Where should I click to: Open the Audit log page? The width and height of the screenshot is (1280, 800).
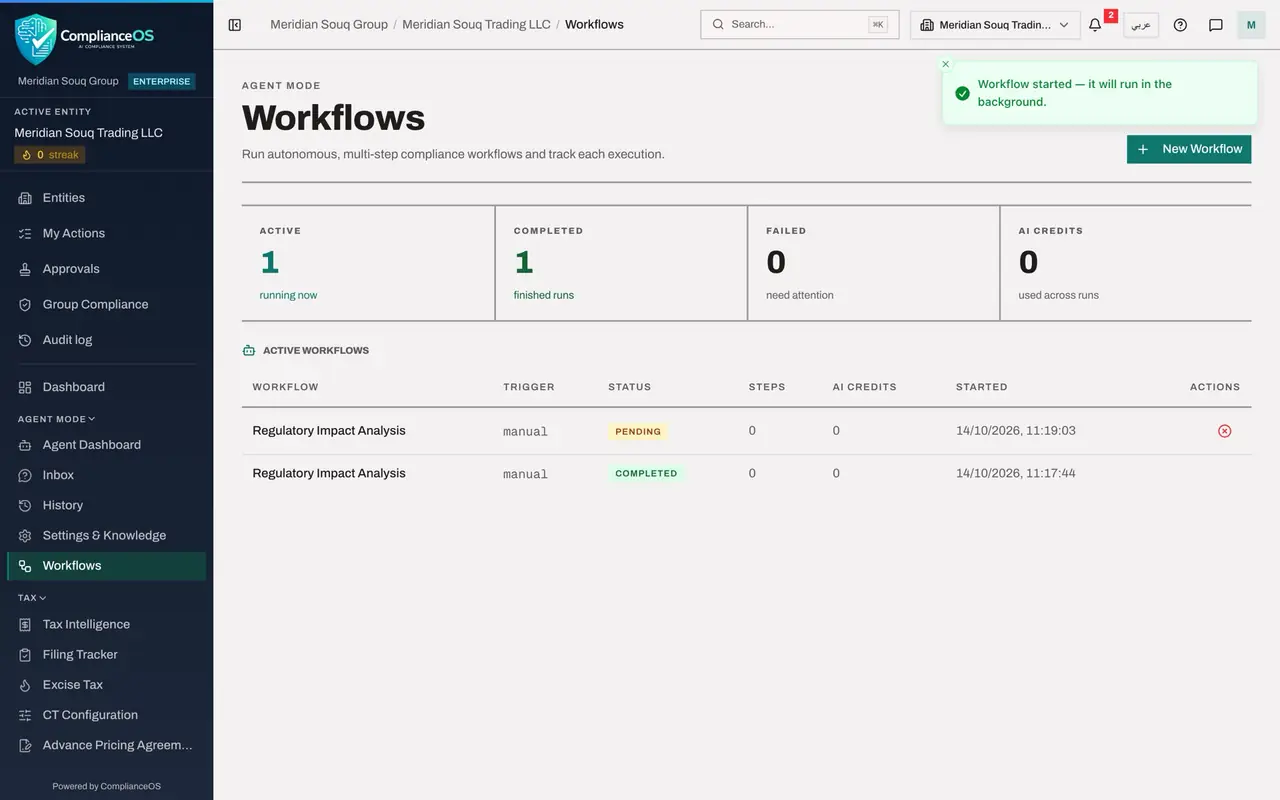106,340
